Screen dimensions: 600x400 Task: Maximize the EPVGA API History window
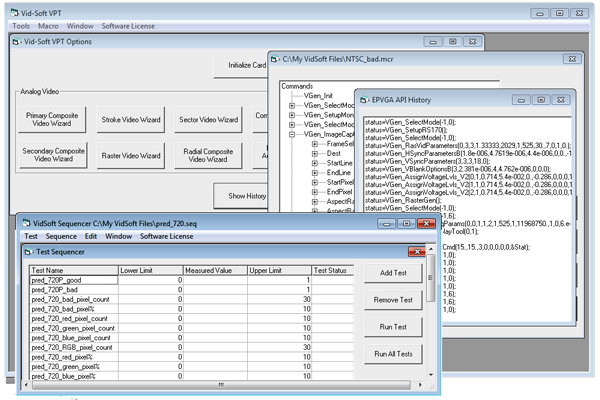541,100
